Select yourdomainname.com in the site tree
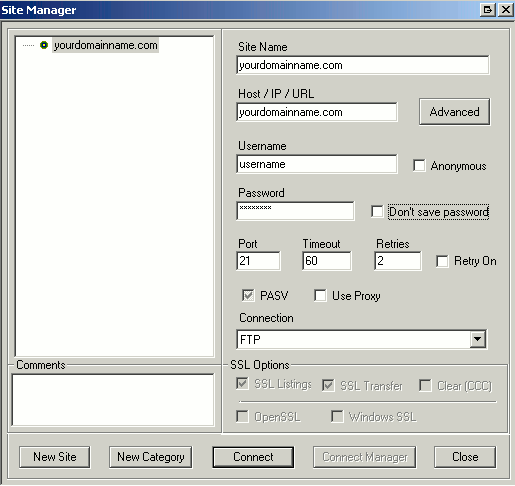515x486 pixels. coord(105,45)
